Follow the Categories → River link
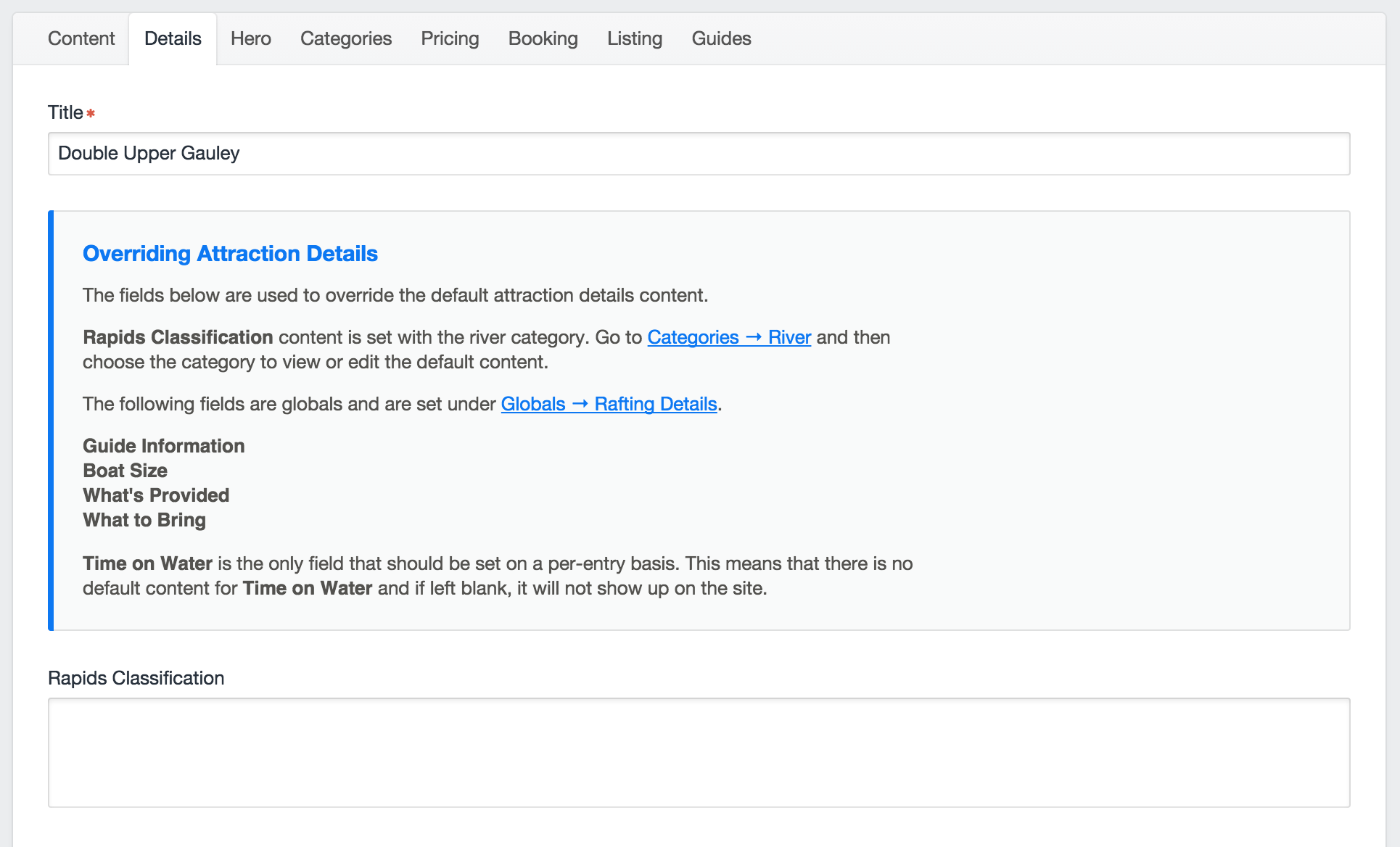The width and height of the screenshot is (1400, 847). (729, 337)
